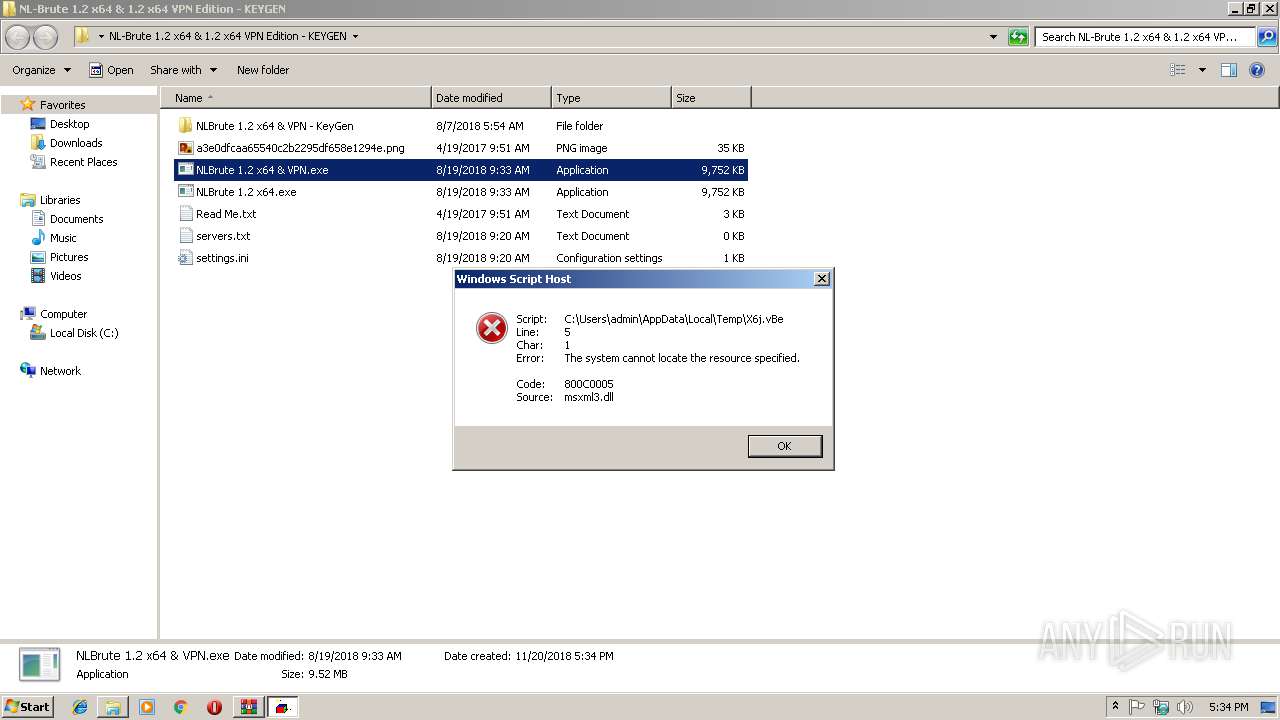Sort files by the Name column
Image resolution: width=1280 pixels, height=720 pixels.
tap(296, 98)
